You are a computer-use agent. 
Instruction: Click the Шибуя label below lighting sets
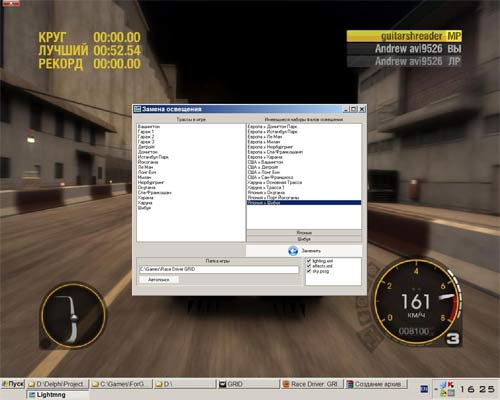(x=304, y=239)
